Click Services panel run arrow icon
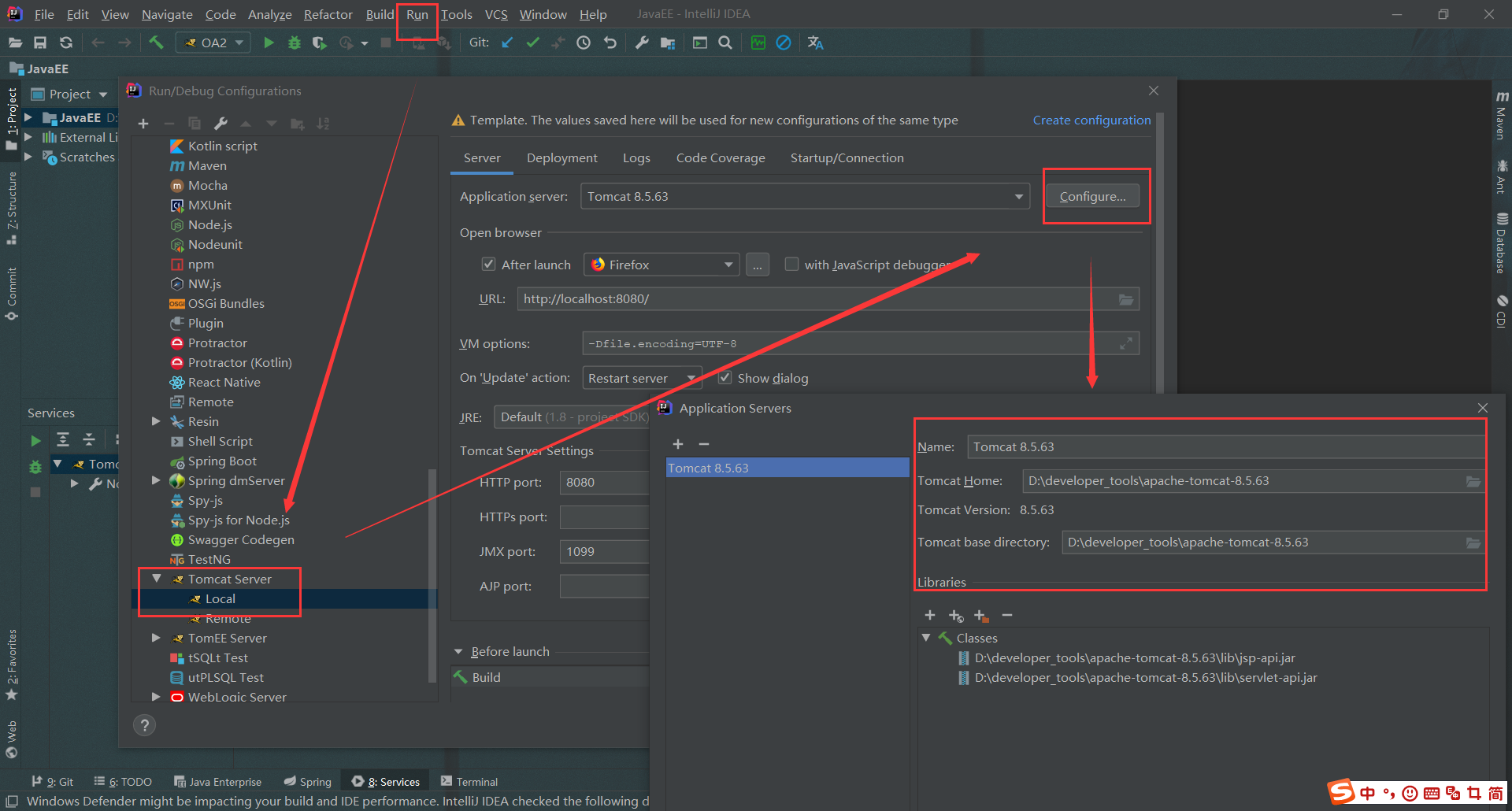Screen dimensions: 1512x811 pos(35,440)
